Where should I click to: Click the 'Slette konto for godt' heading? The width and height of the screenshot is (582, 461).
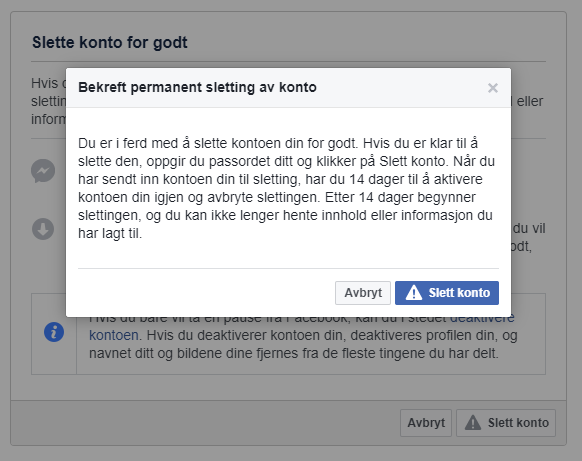[x=109, y=42]
